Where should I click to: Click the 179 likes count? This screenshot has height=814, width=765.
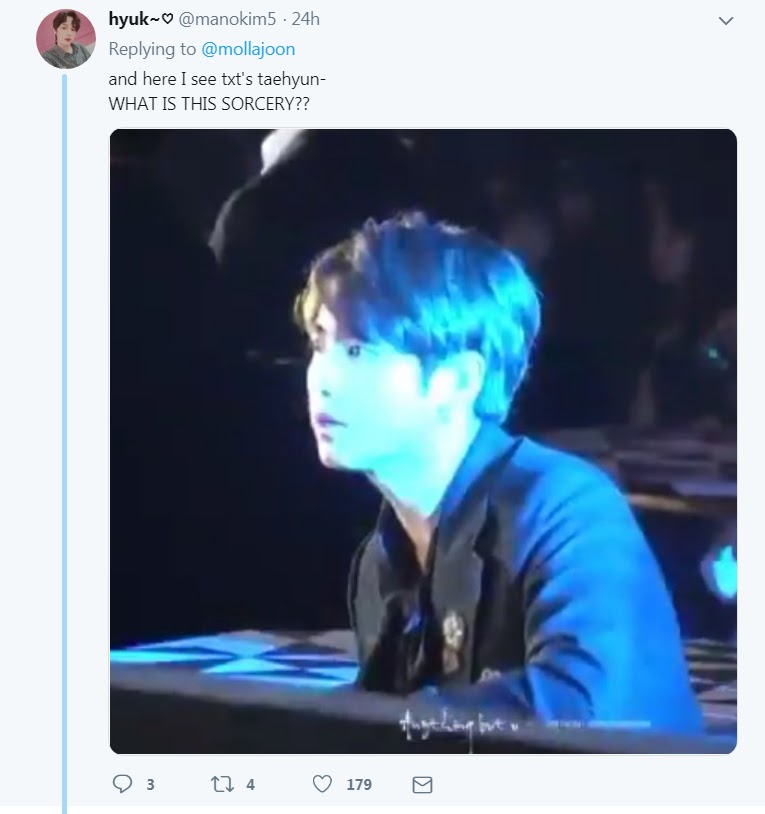[359, 784]
